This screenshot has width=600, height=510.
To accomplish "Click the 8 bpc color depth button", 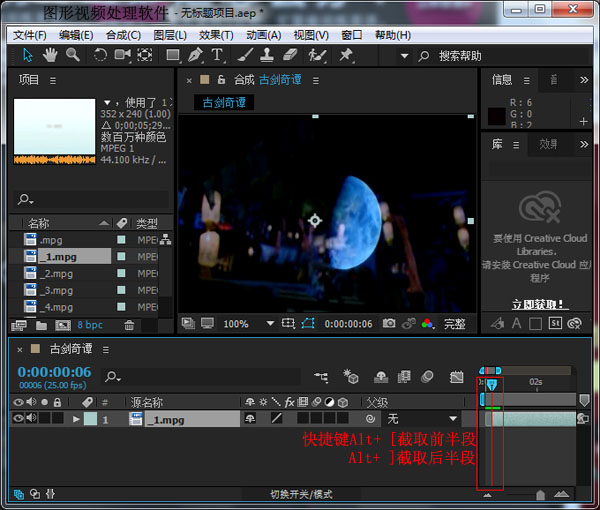I will [x=90, y=325].
